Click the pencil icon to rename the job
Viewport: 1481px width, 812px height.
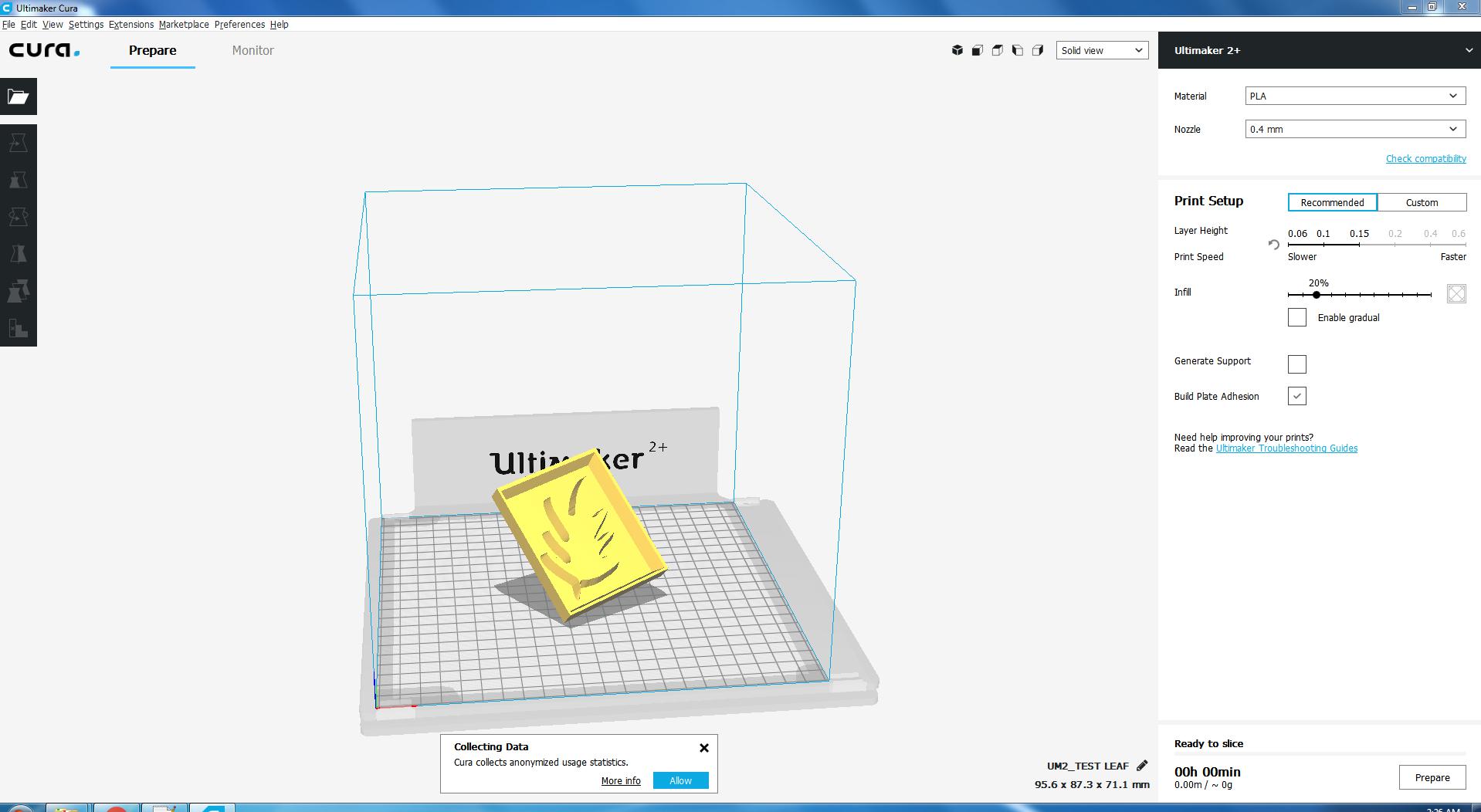pyautogui.click(x=1142, y=766)
